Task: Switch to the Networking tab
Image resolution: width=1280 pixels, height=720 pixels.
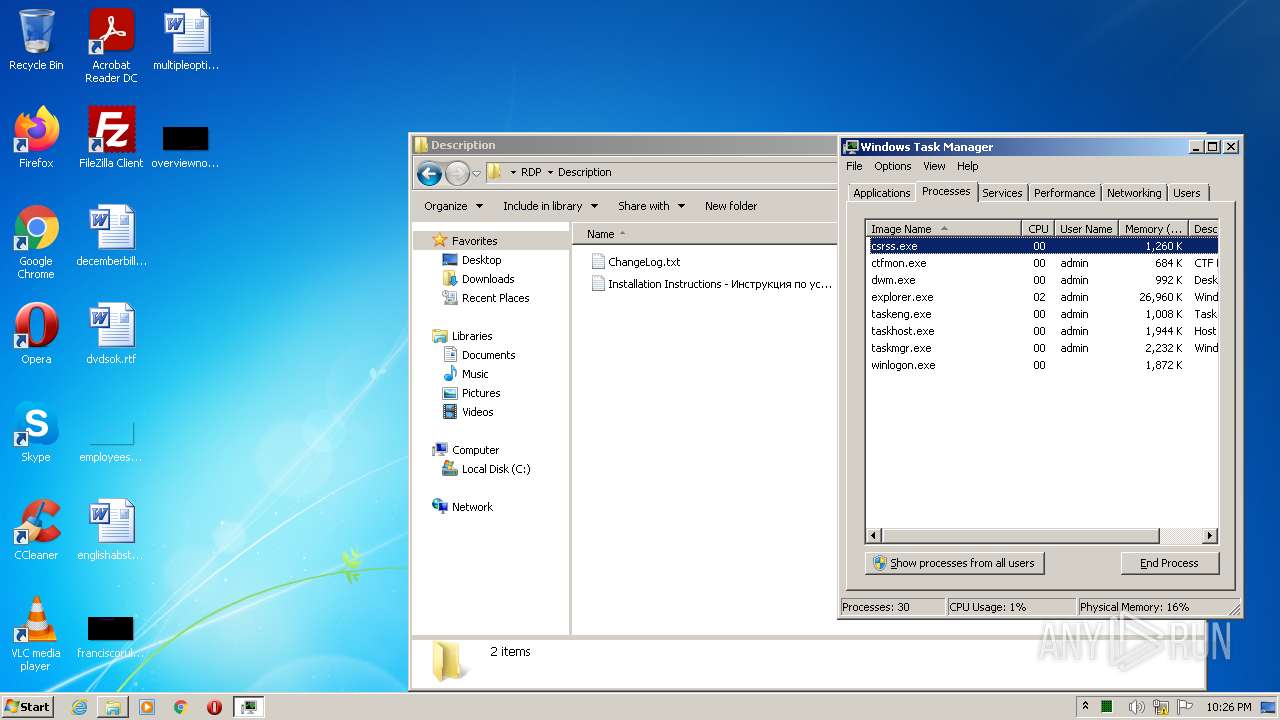Action: pos(1134,193)
